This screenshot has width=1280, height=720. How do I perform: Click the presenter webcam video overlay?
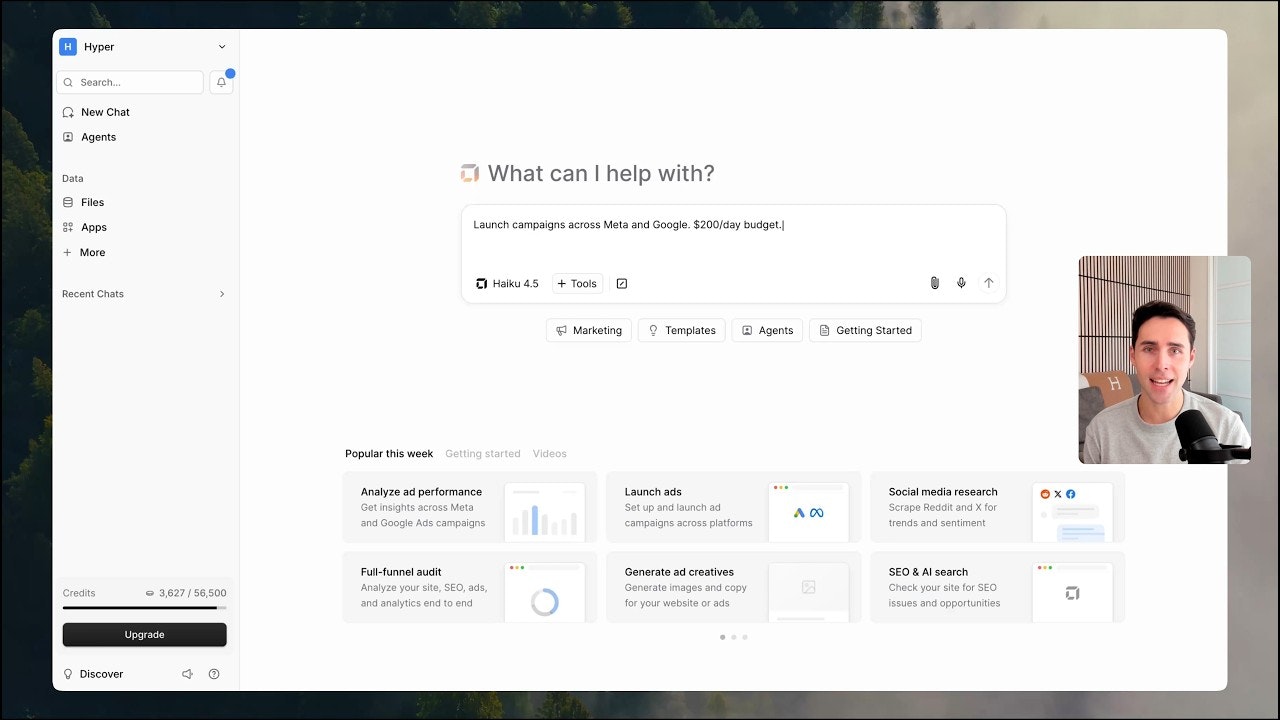(1165, 360)
